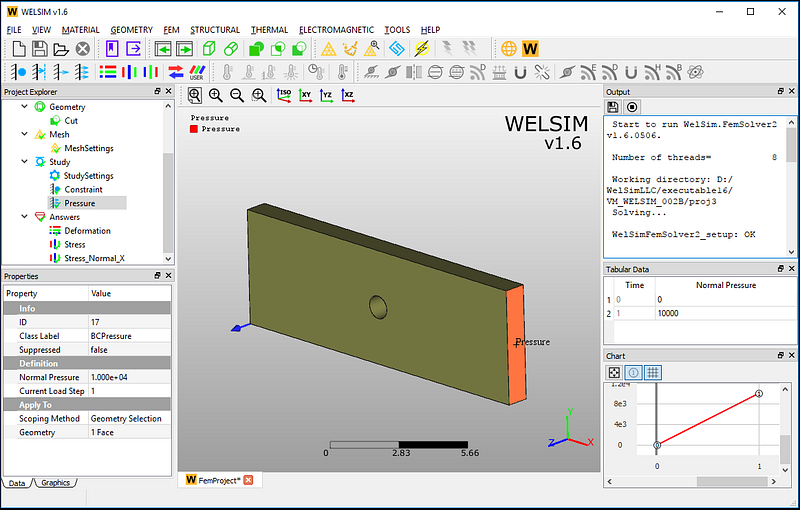Viewport: 800px width, 510px height.
Task: Select Stress_Normal_X in Project Explorer
Action: click(x=95, y=258)
